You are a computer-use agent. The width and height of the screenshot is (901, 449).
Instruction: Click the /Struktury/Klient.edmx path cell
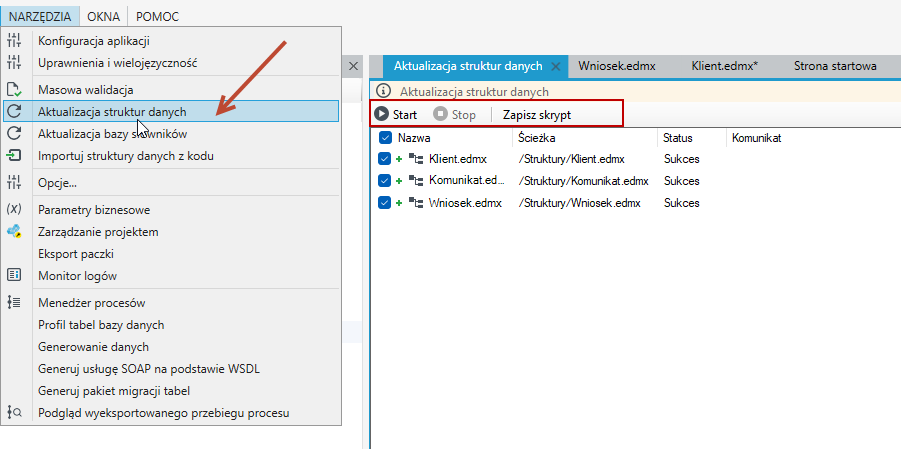(571, 159)
